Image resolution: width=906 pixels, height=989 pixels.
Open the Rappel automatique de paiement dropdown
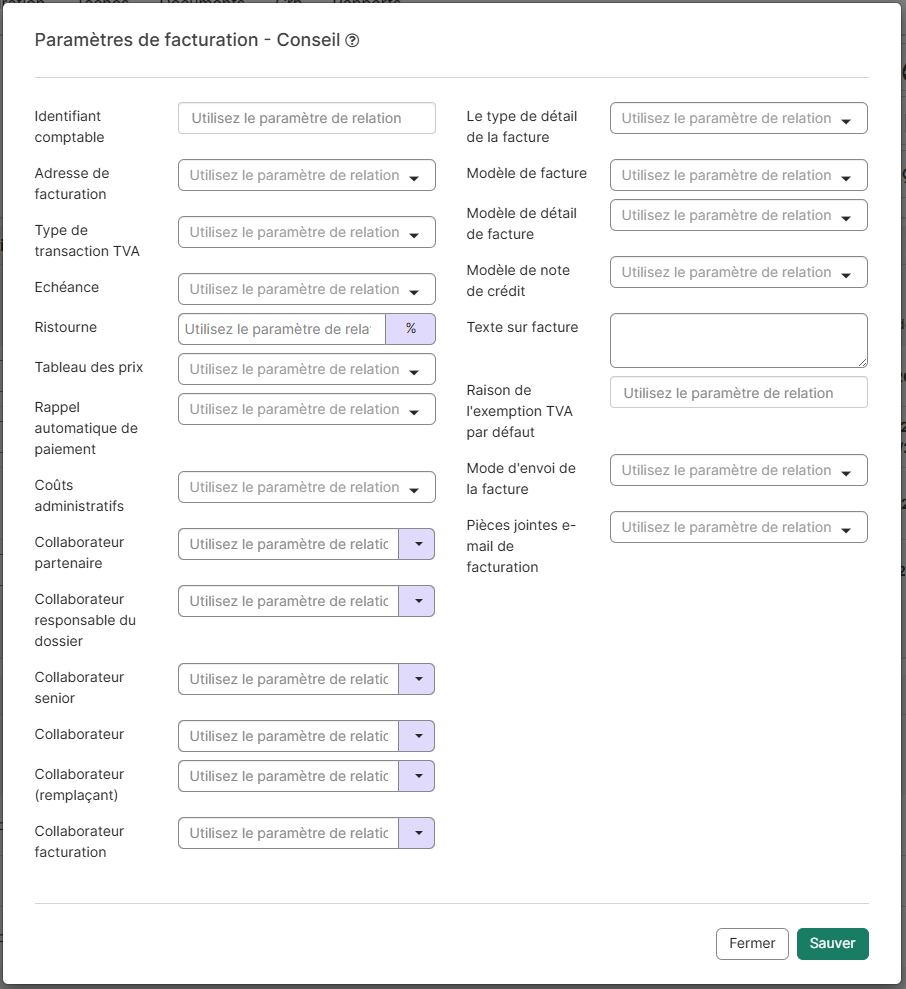(306, 409)
